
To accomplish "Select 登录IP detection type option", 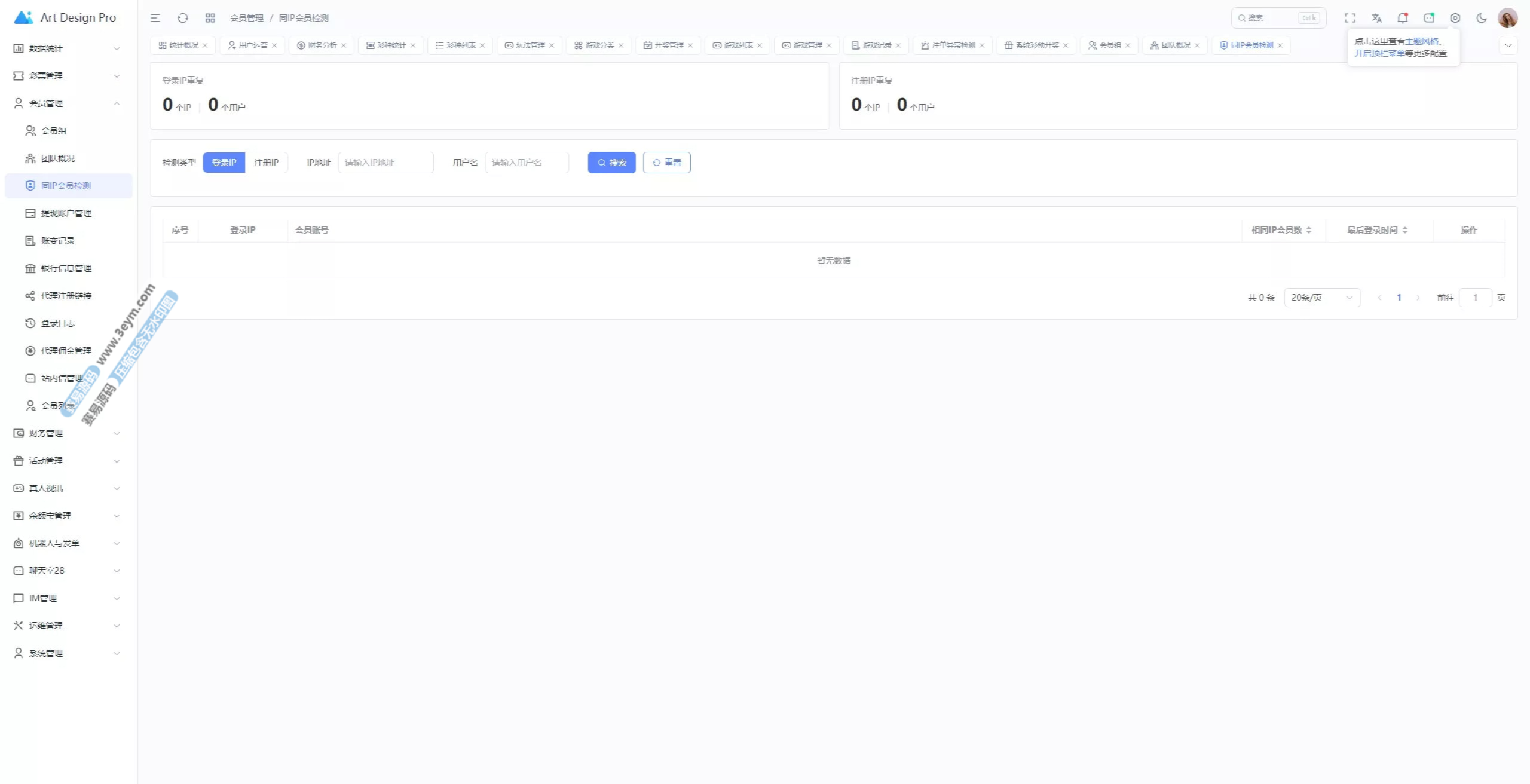I will 224,163.
